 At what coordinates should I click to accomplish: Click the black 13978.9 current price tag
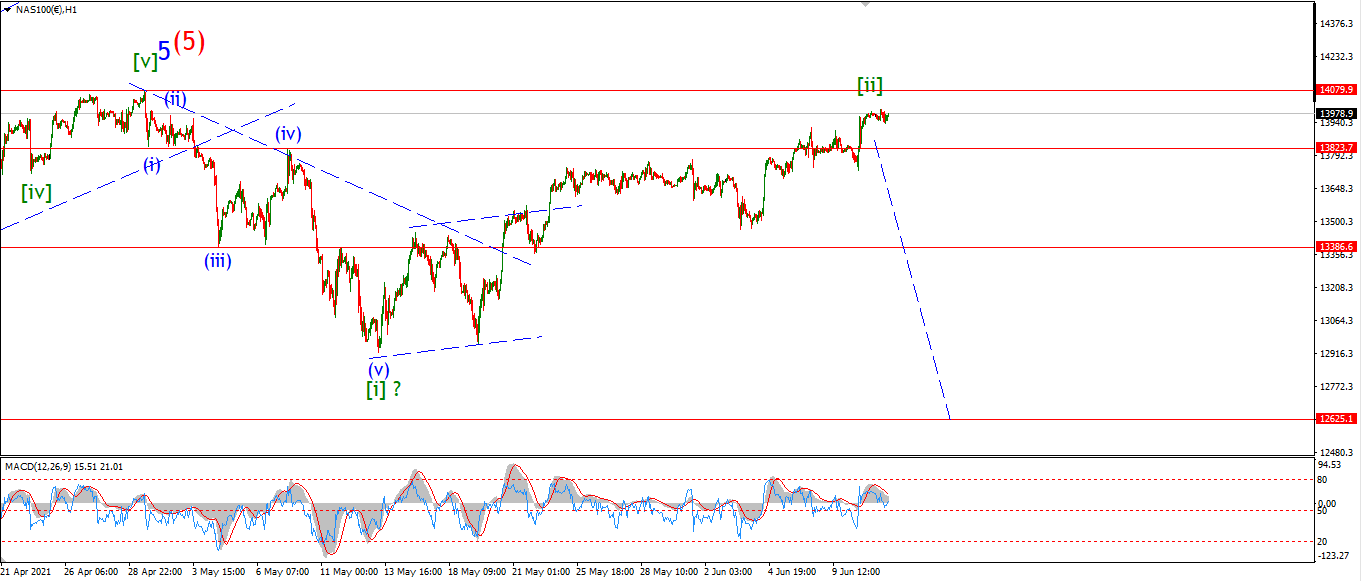[1337, 113]
